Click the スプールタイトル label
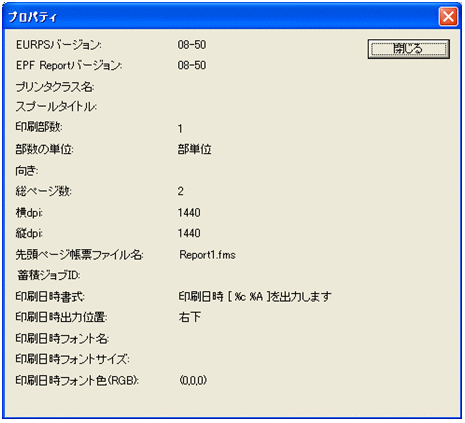Image resolution: width=465 pixels, height=423 pixels. point(56,107)
